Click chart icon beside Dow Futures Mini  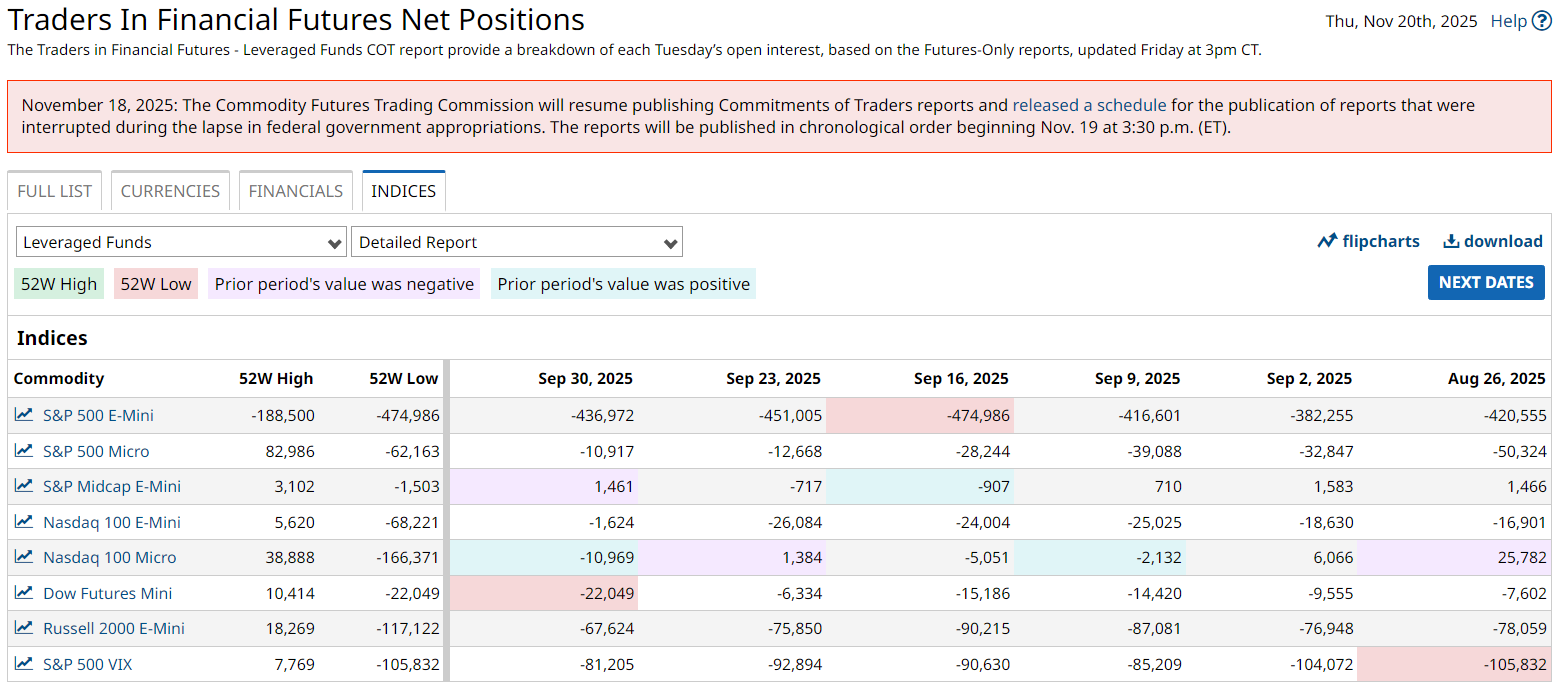23,593
